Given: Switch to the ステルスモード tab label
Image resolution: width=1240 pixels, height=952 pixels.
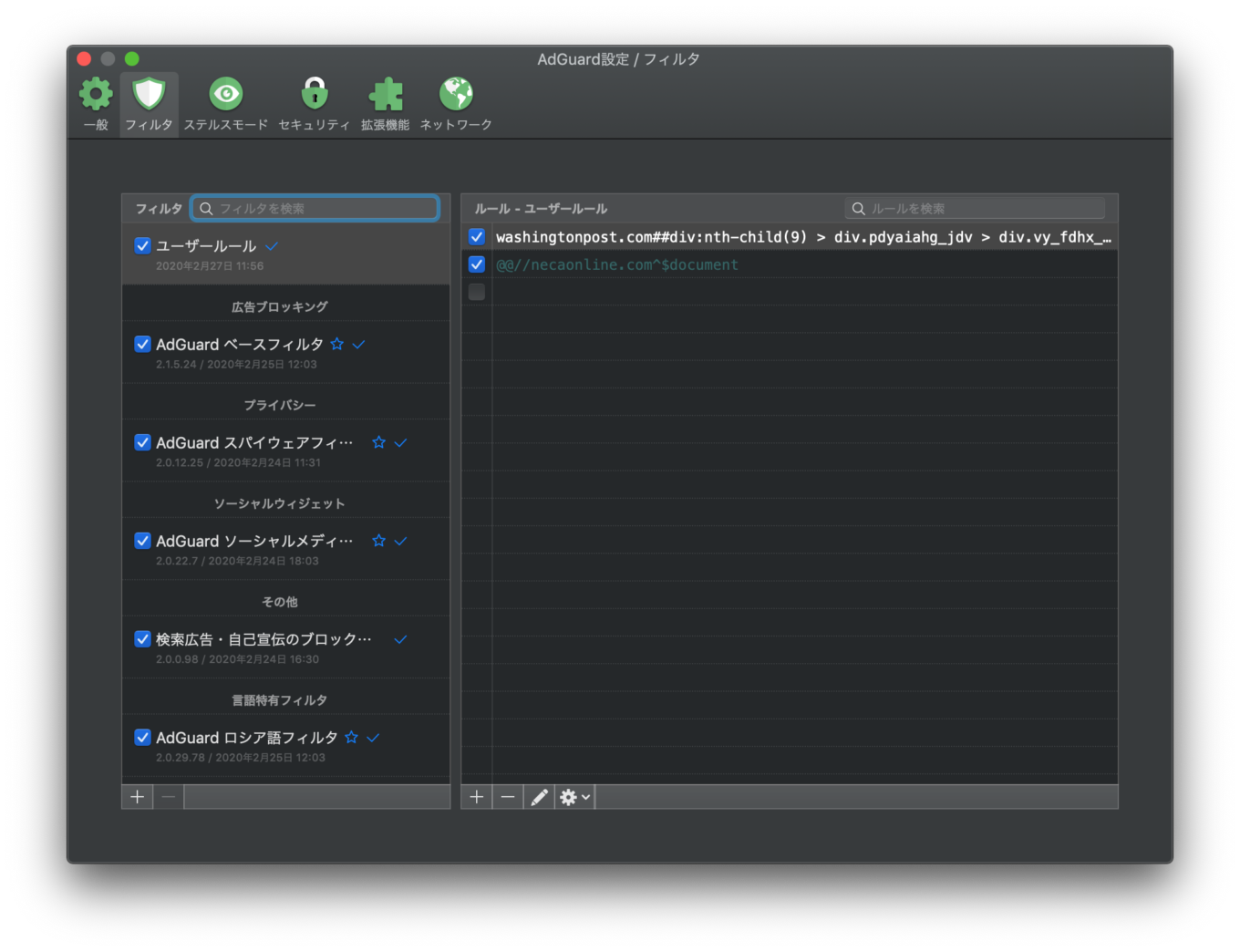Looking at the screenshot, I should point(226,125).
